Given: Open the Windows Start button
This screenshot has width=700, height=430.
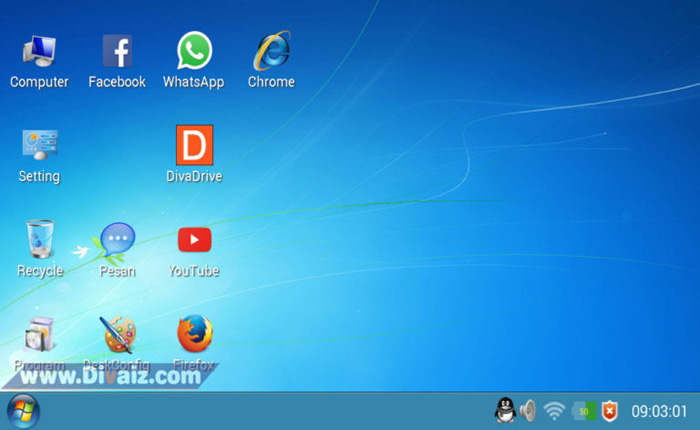Looking at the screenshot, I should pos(23,411).
